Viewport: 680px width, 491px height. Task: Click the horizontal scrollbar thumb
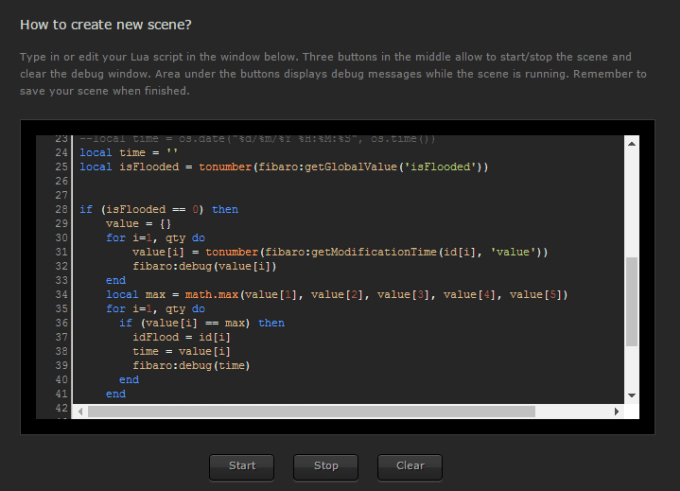coord(311,411)
